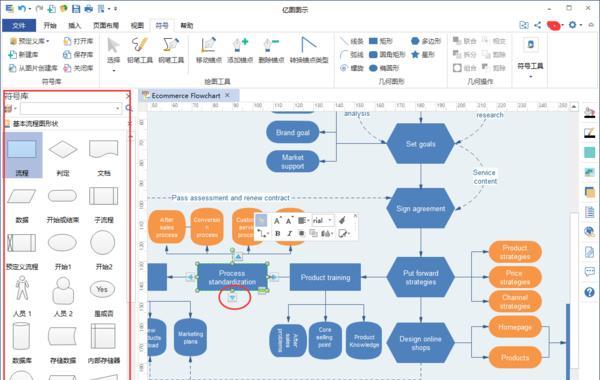Click the save library (保存库) button
Image resolution: width=600 pixels, height=380 pixels.
[78, 55]
